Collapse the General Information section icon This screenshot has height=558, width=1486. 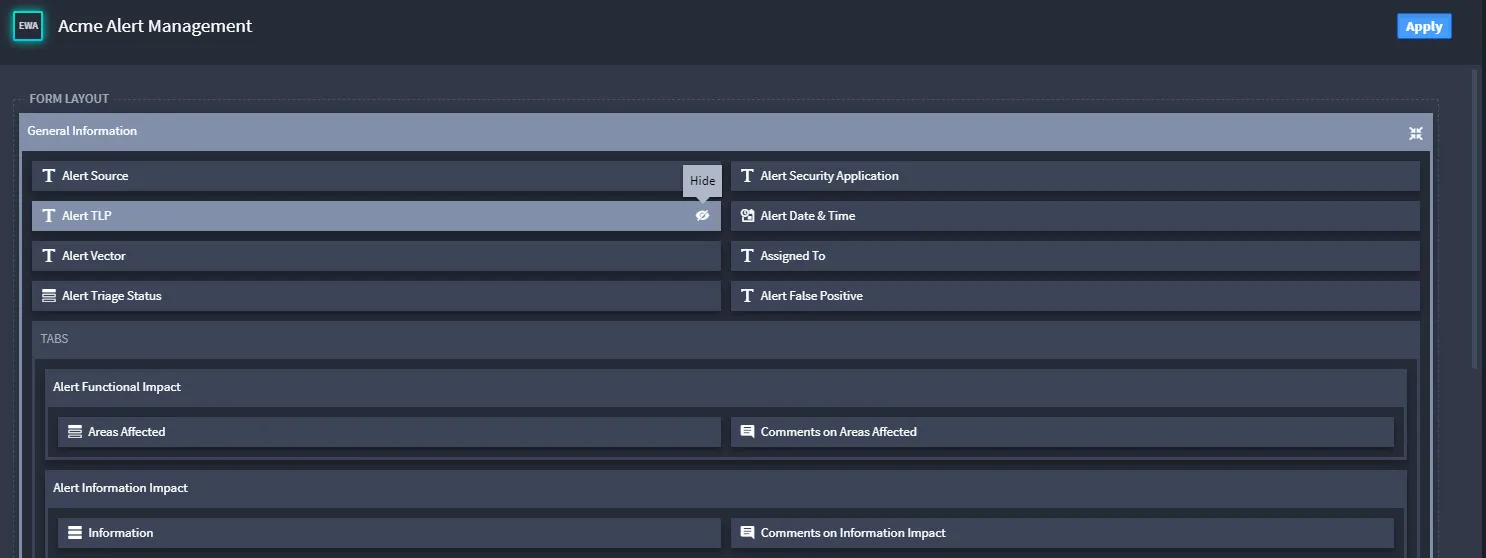tap(1415, 133)
